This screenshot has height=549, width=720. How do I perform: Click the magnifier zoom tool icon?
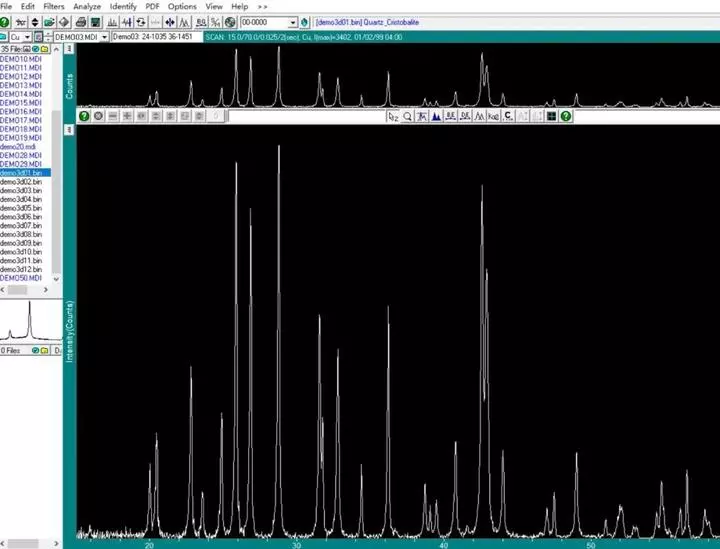(x=408, y=117)
